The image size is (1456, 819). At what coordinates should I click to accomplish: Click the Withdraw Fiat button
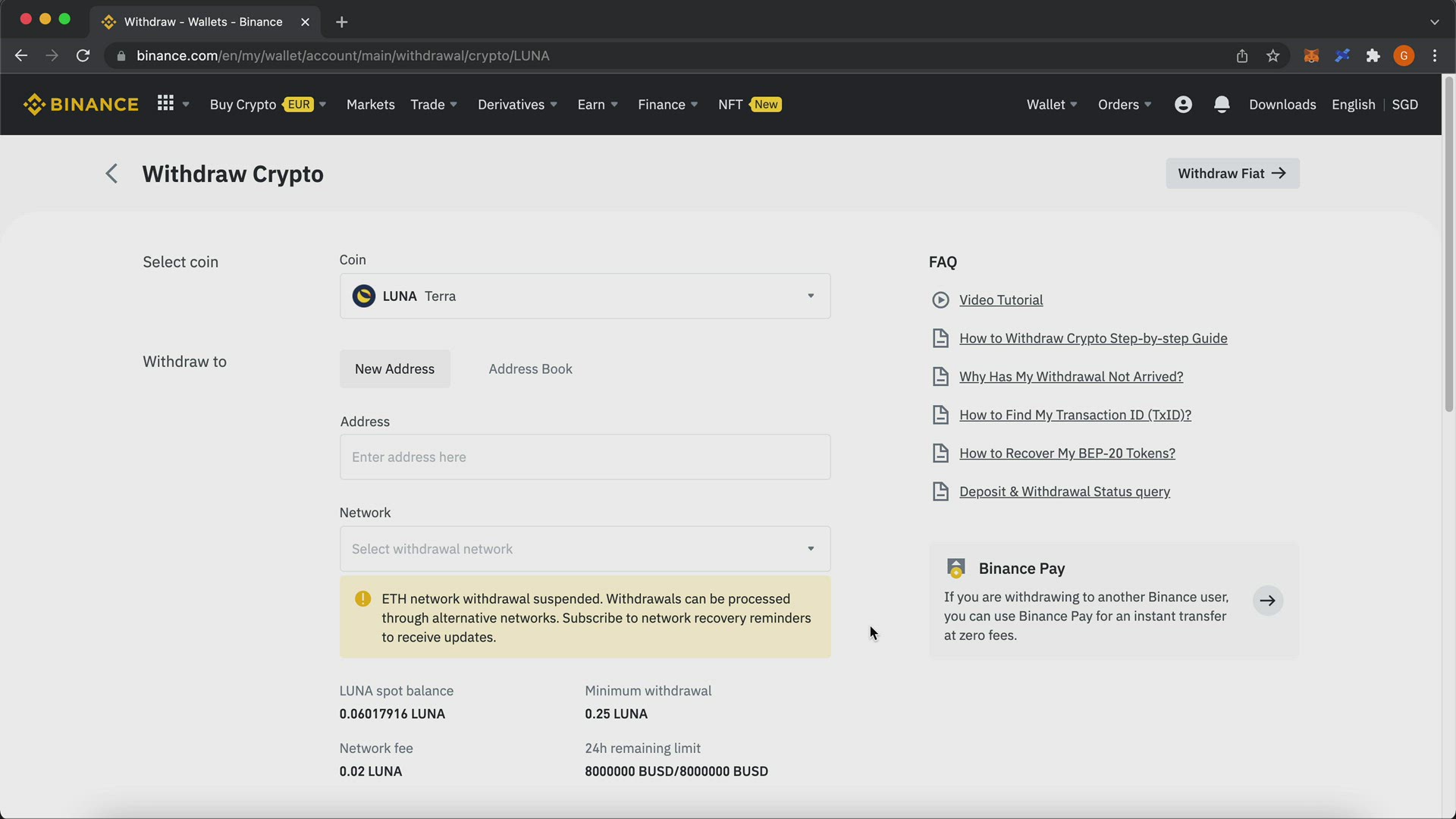pos(1232,174)
